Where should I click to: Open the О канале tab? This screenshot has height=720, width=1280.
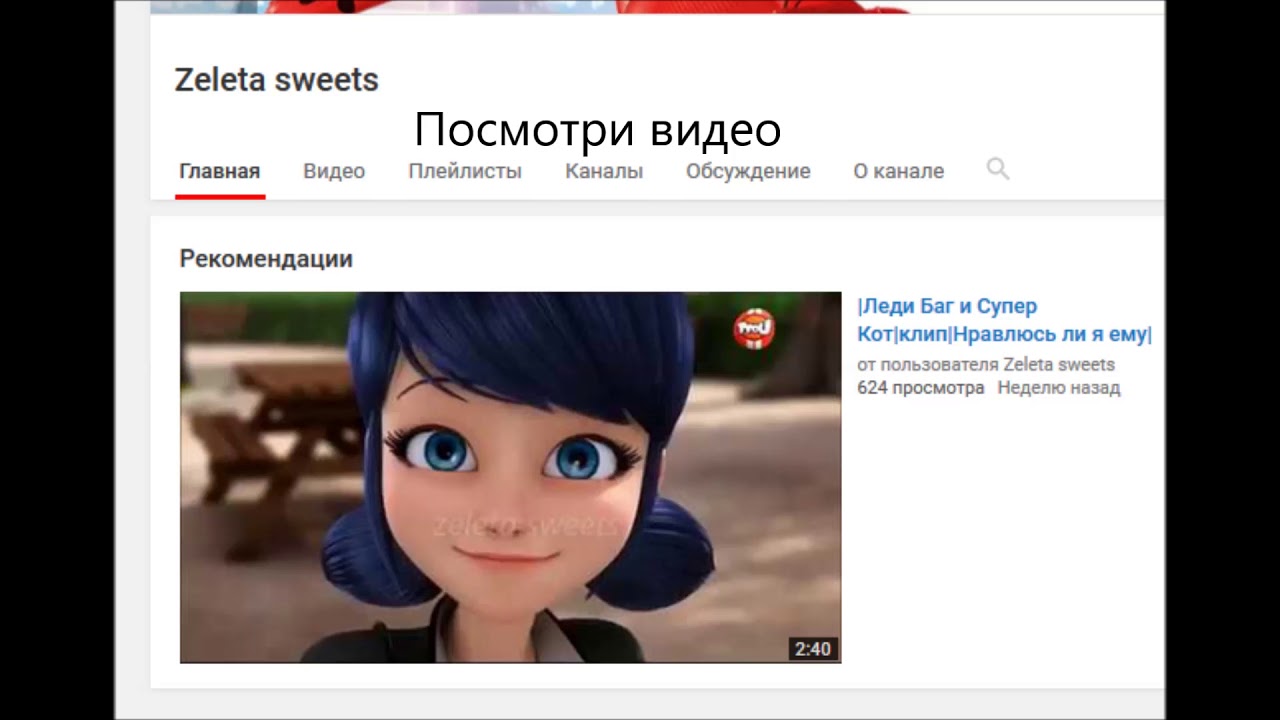(x=898, y=171)
